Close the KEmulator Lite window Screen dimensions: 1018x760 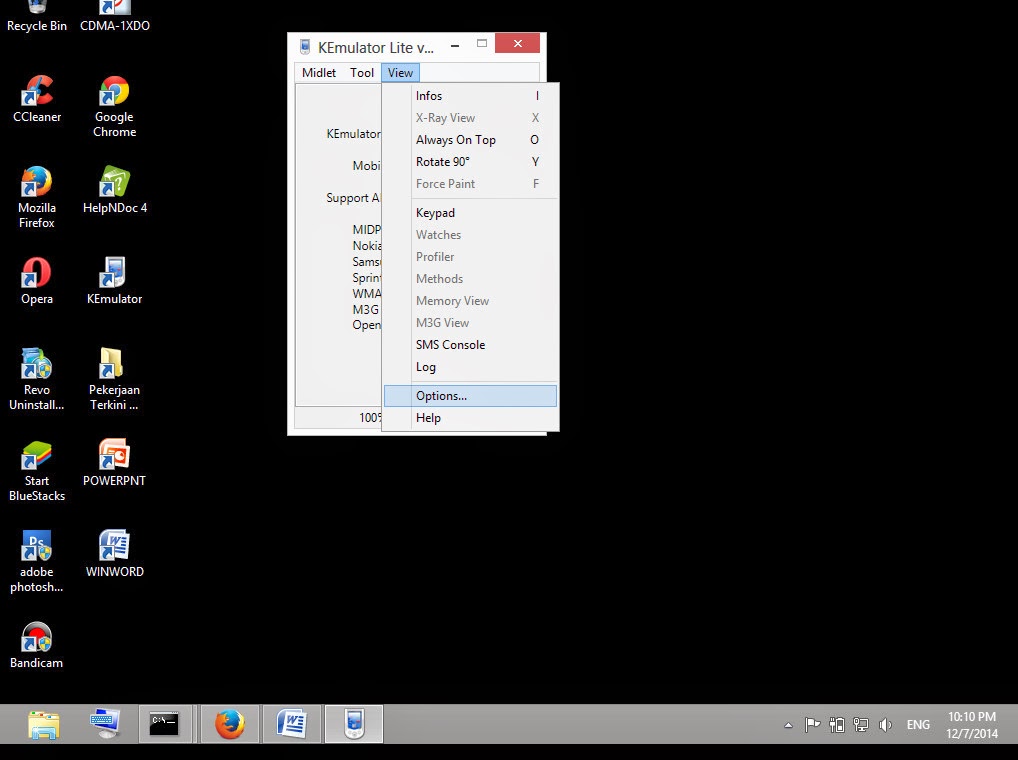coord(517,43)
